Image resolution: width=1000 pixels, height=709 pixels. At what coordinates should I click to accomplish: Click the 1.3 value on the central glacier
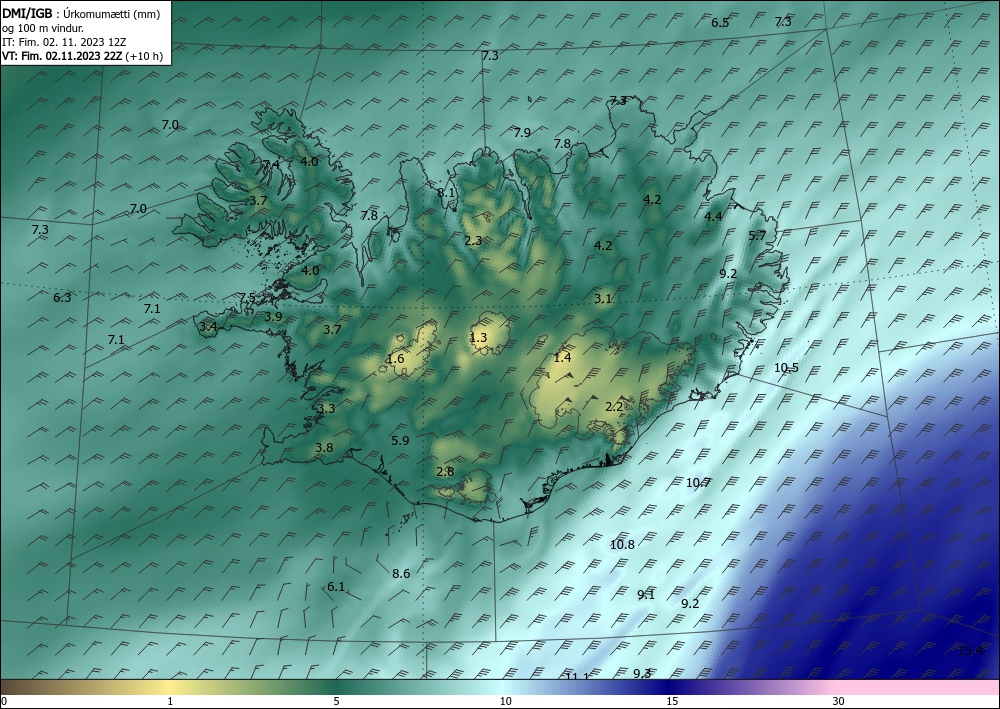tap(478, 337)
